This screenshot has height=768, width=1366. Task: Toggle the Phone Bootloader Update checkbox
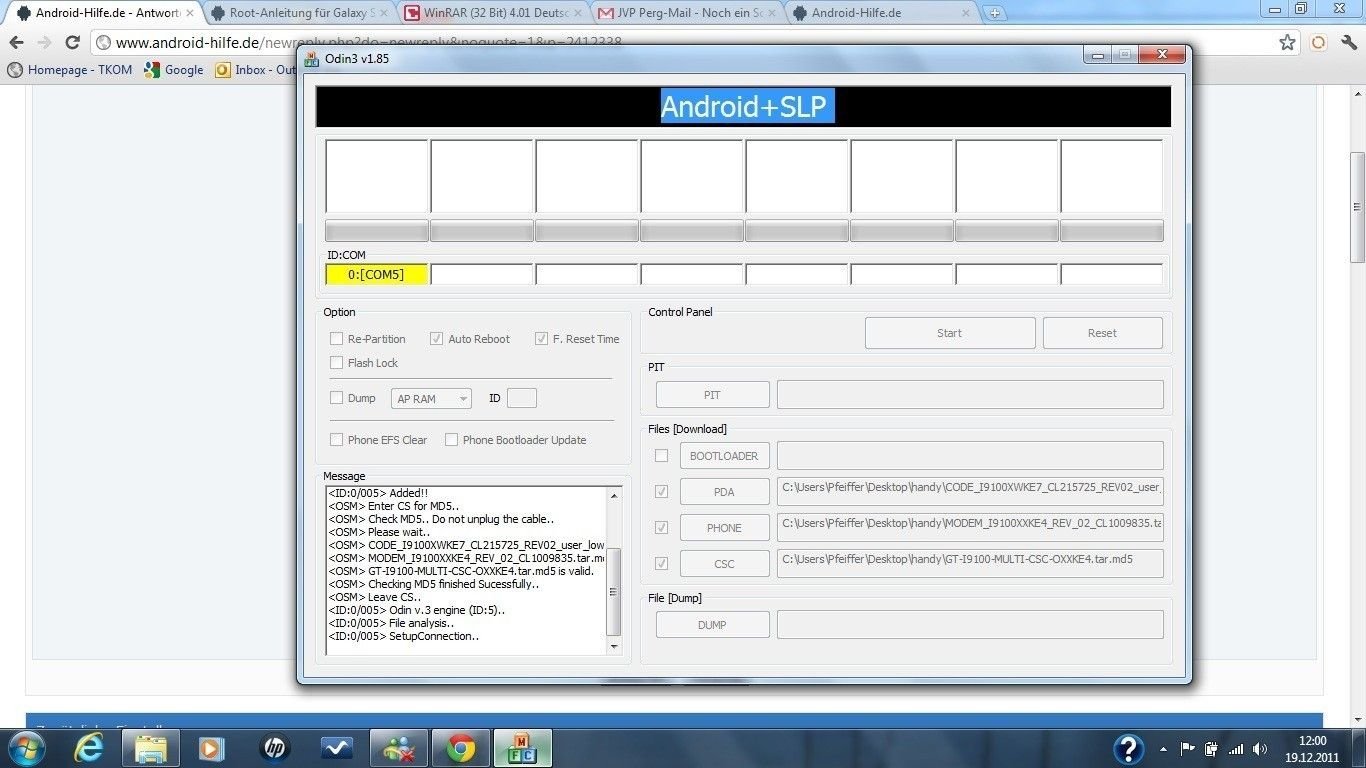coord(452,440)
